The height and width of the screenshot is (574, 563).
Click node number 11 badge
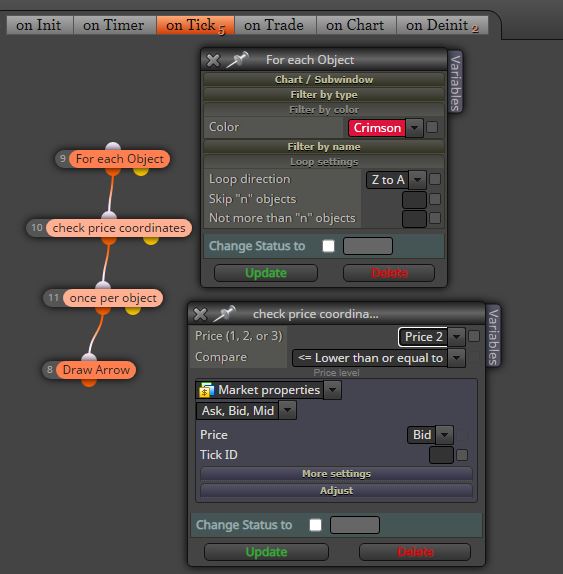point(53,298)
